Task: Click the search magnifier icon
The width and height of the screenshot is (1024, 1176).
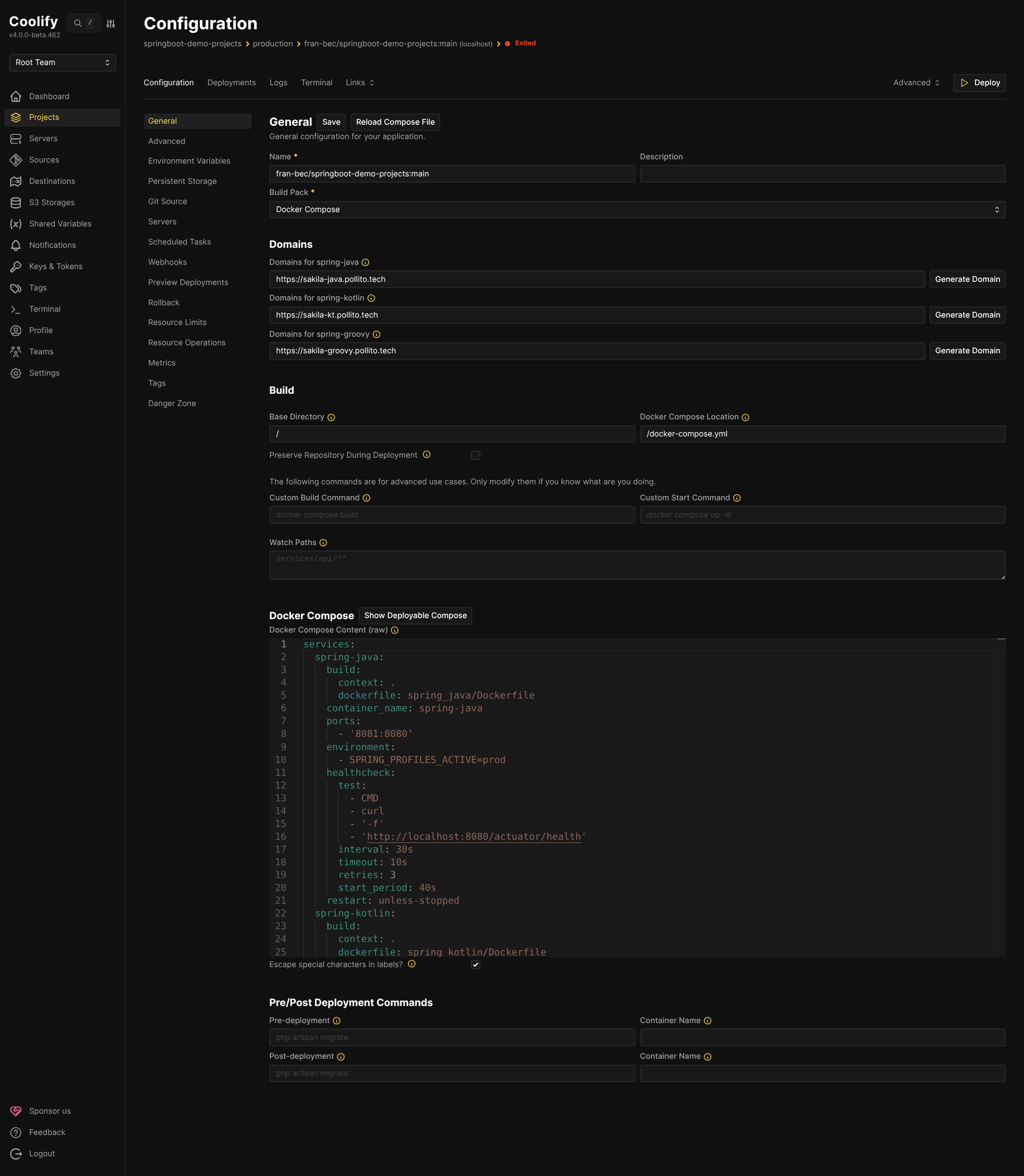Action: 78,23
